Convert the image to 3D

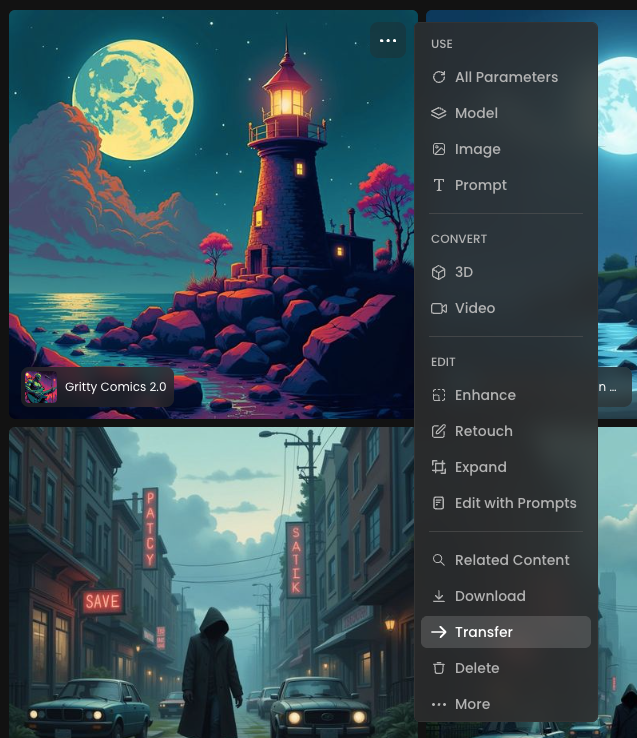tap(463, 272)
